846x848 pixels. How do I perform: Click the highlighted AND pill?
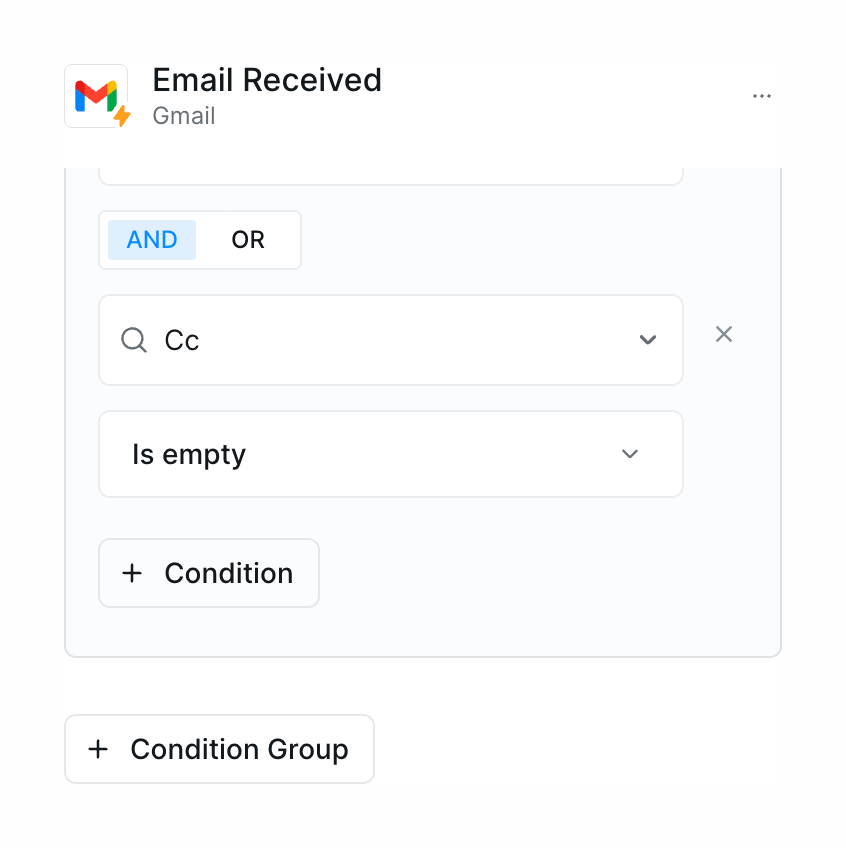tap(152, 240)
